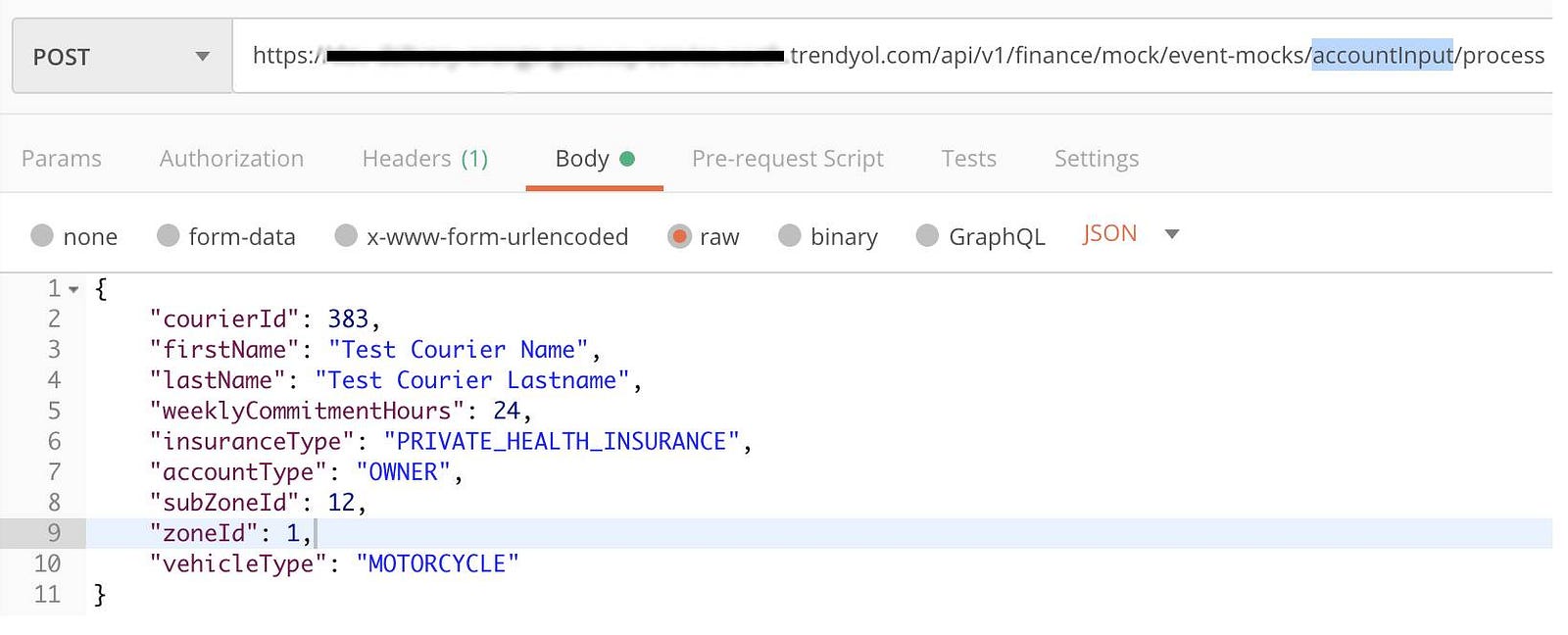Click the "insuranceType" key
1568x635 pixels.
point(252,441)
